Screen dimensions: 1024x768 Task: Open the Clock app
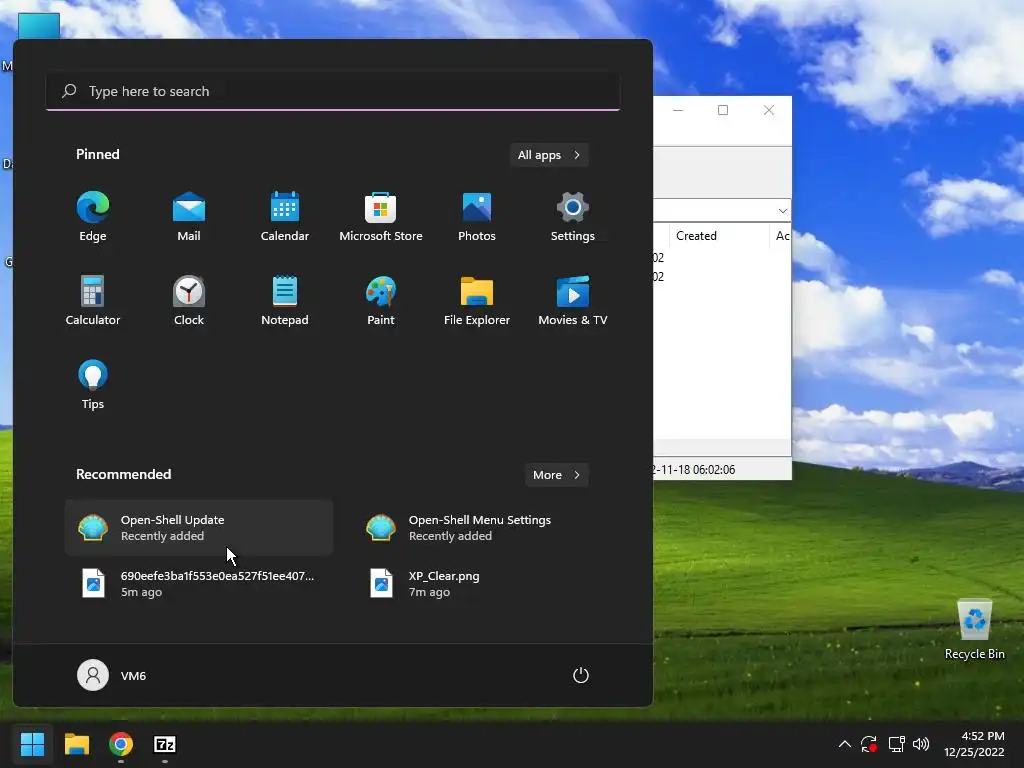[189, 300]
